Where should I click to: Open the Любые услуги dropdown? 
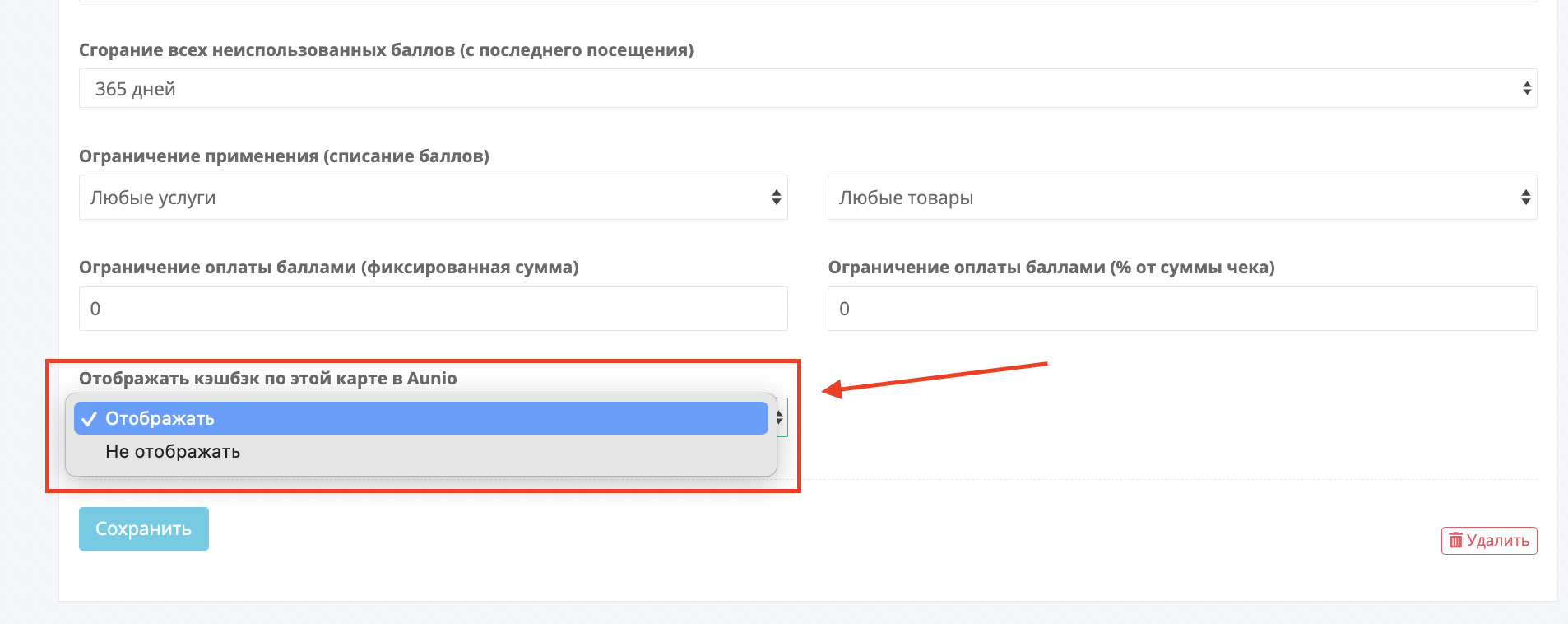433,197
